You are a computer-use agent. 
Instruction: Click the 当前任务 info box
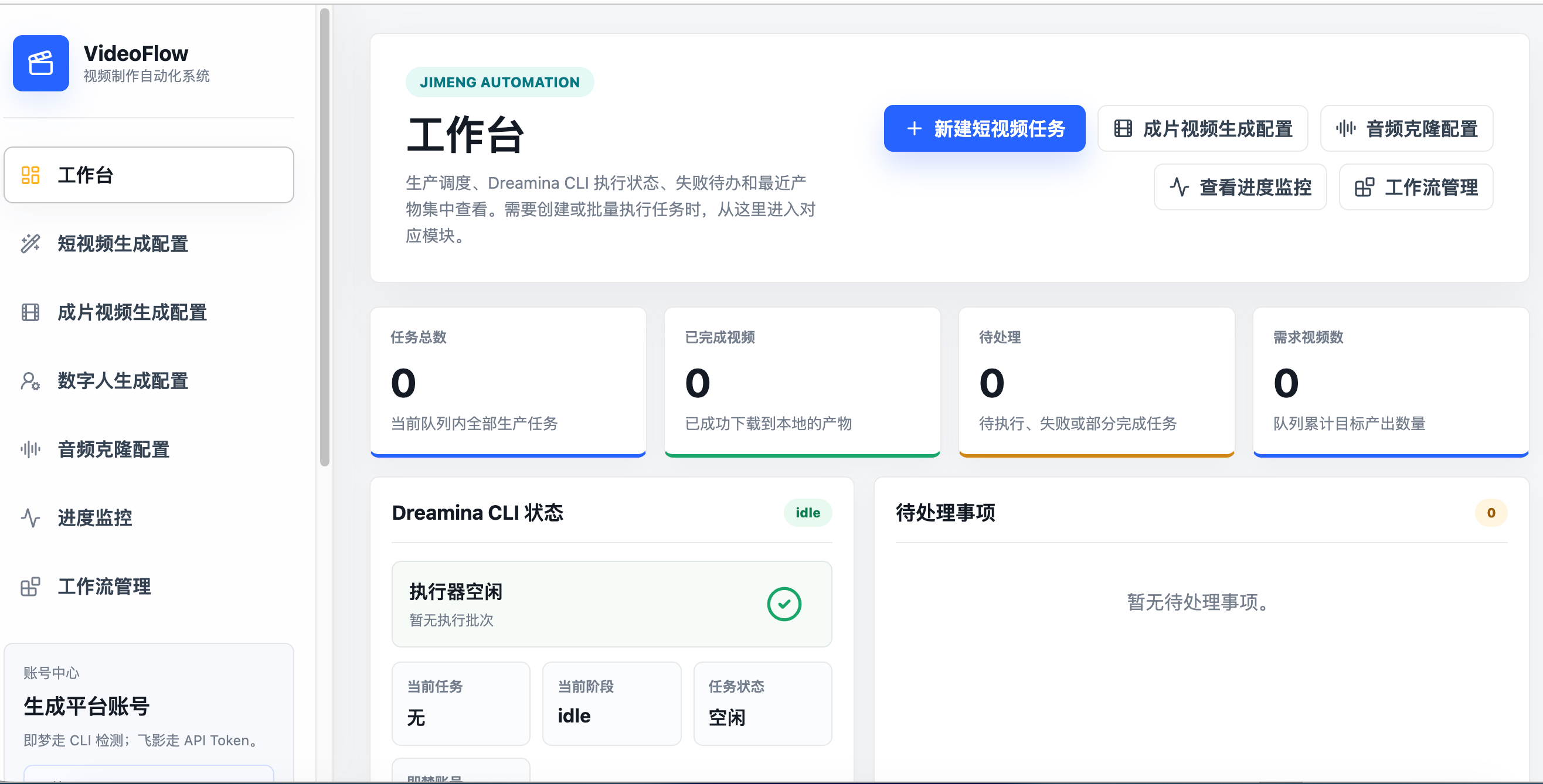(x=461, y=703)
